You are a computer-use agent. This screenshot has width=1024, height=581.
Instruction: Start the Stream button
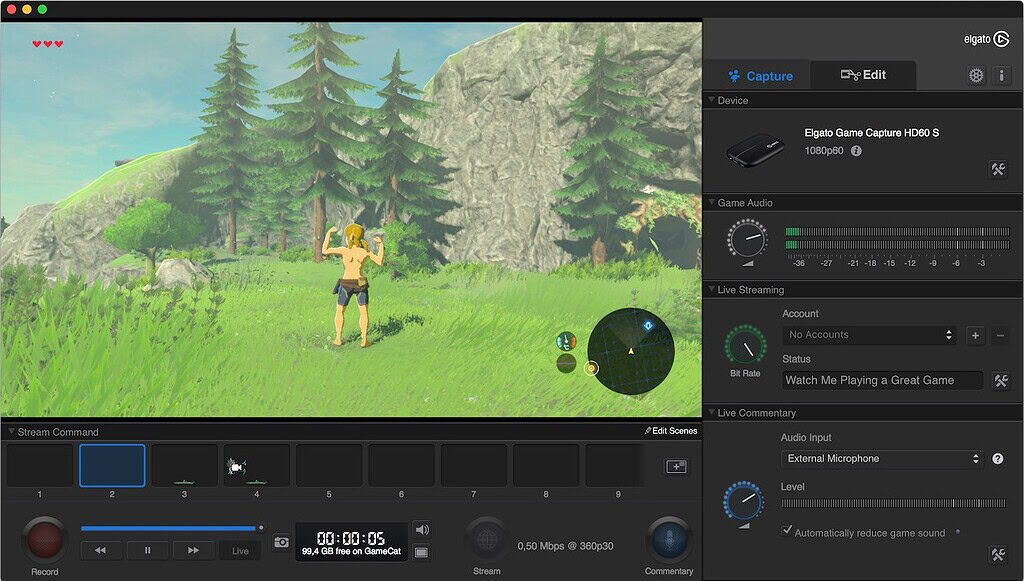coord(487,540)
